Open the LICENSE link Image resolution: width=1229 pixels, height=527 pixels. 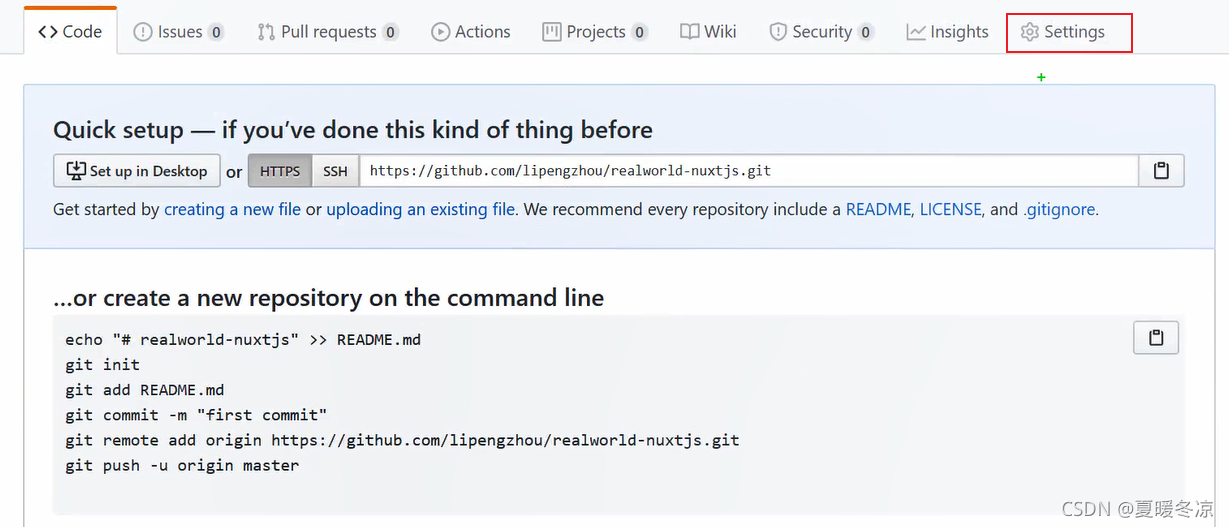[950, 210]
